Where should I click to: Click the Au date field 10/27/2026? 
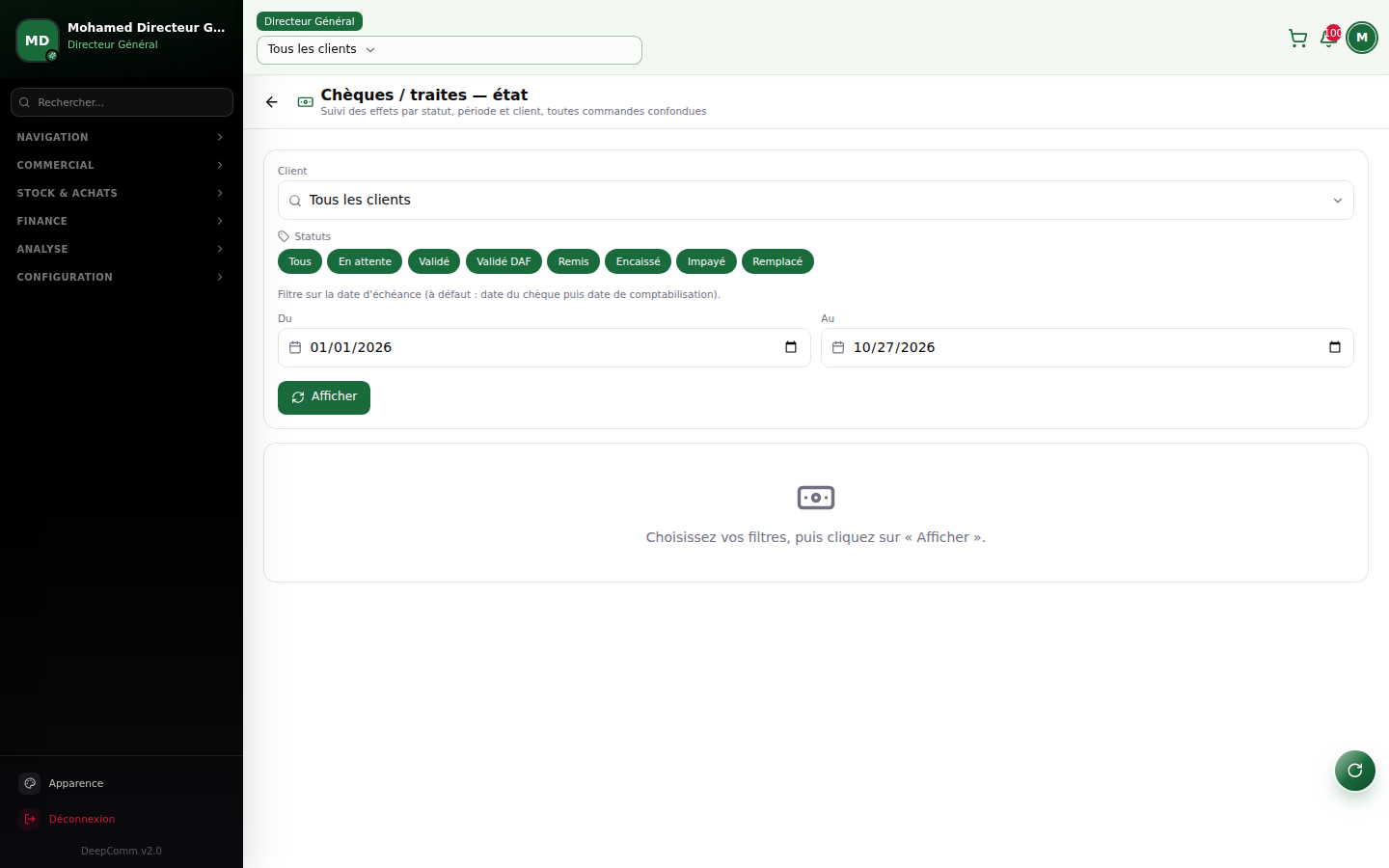coord(1087,347)
